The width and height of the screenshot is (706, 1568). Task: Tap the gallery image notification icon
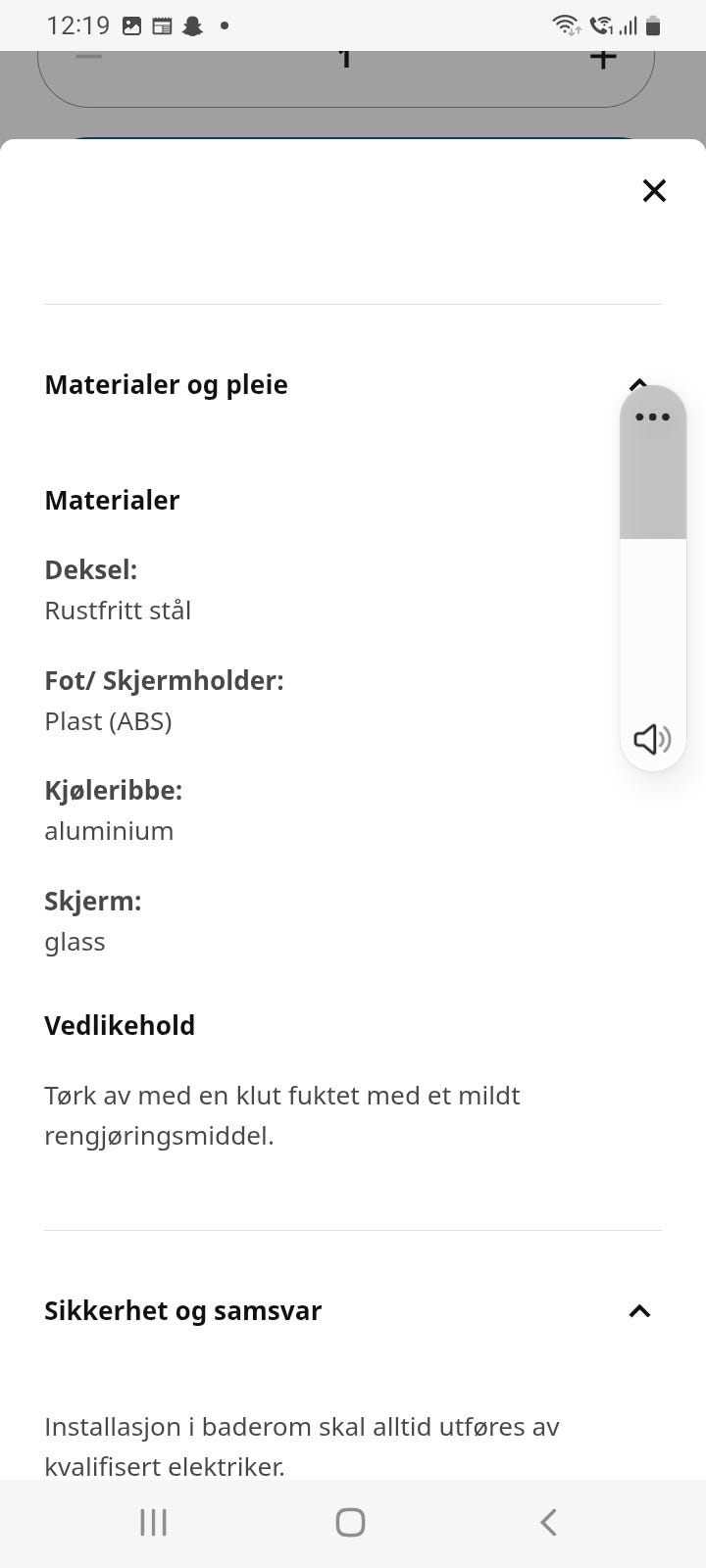pos(131,26)
